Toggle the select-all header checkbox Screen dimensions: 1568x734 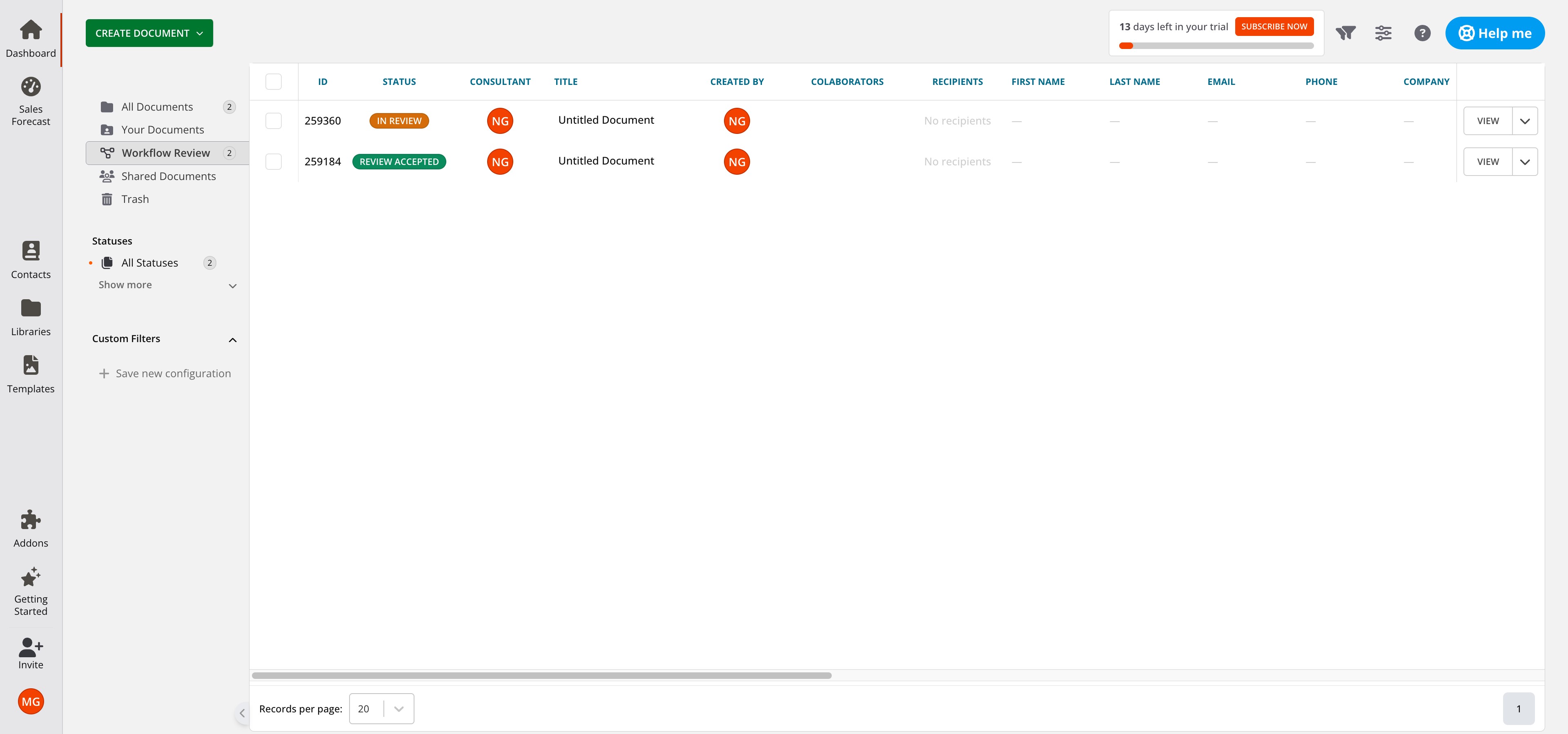(x=273, y=82)
